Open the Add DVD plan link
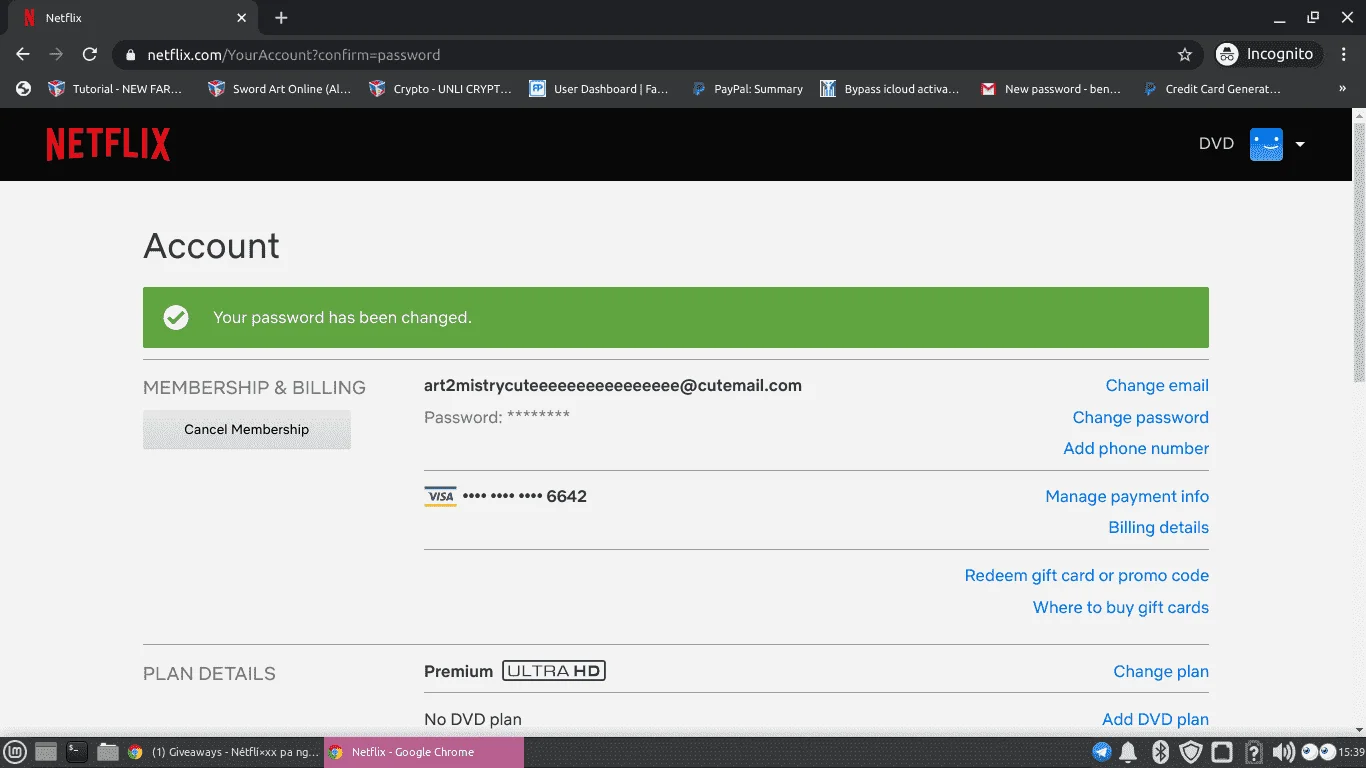 tap(1155, 719)
